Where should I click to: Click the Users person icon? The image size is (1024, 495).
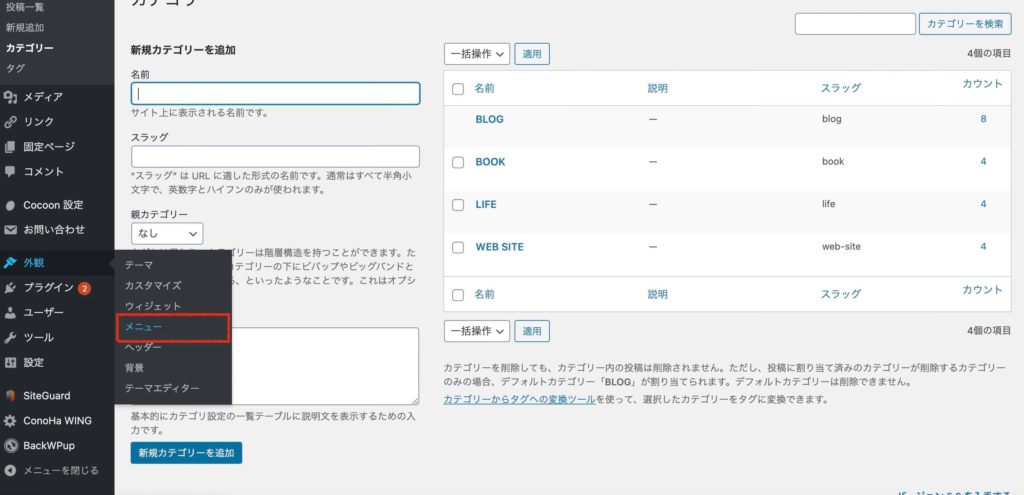10,313
